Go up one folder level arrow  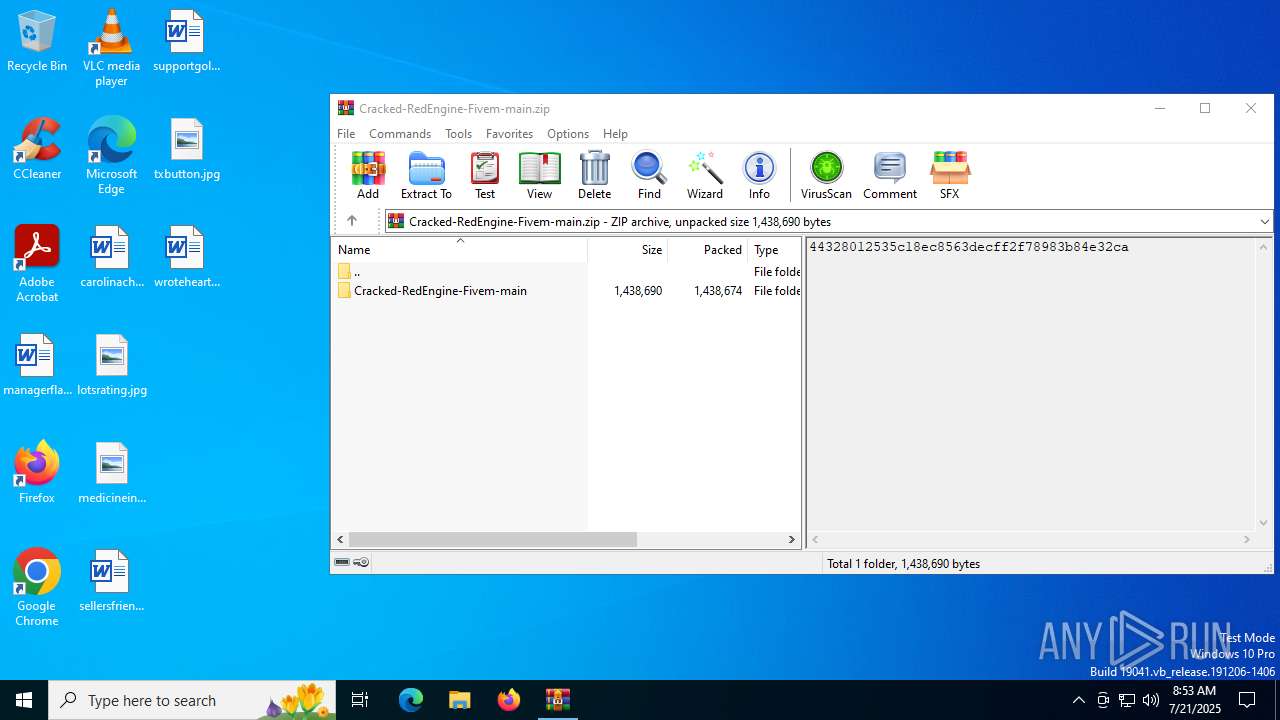tap(352, 221)
